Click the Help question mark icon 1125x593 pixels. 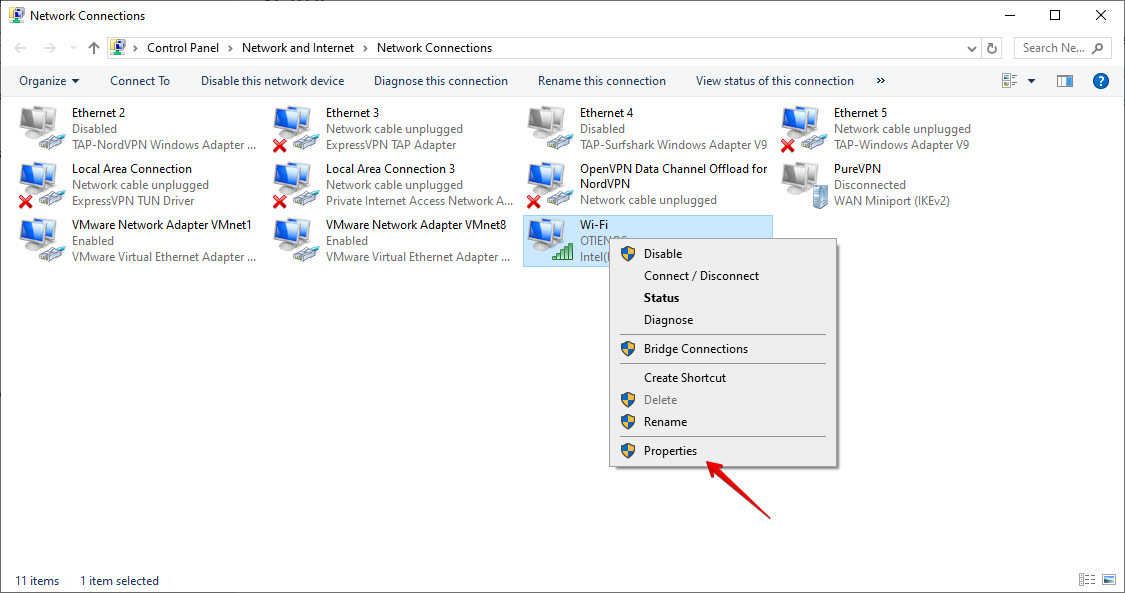click(1100, 81)
